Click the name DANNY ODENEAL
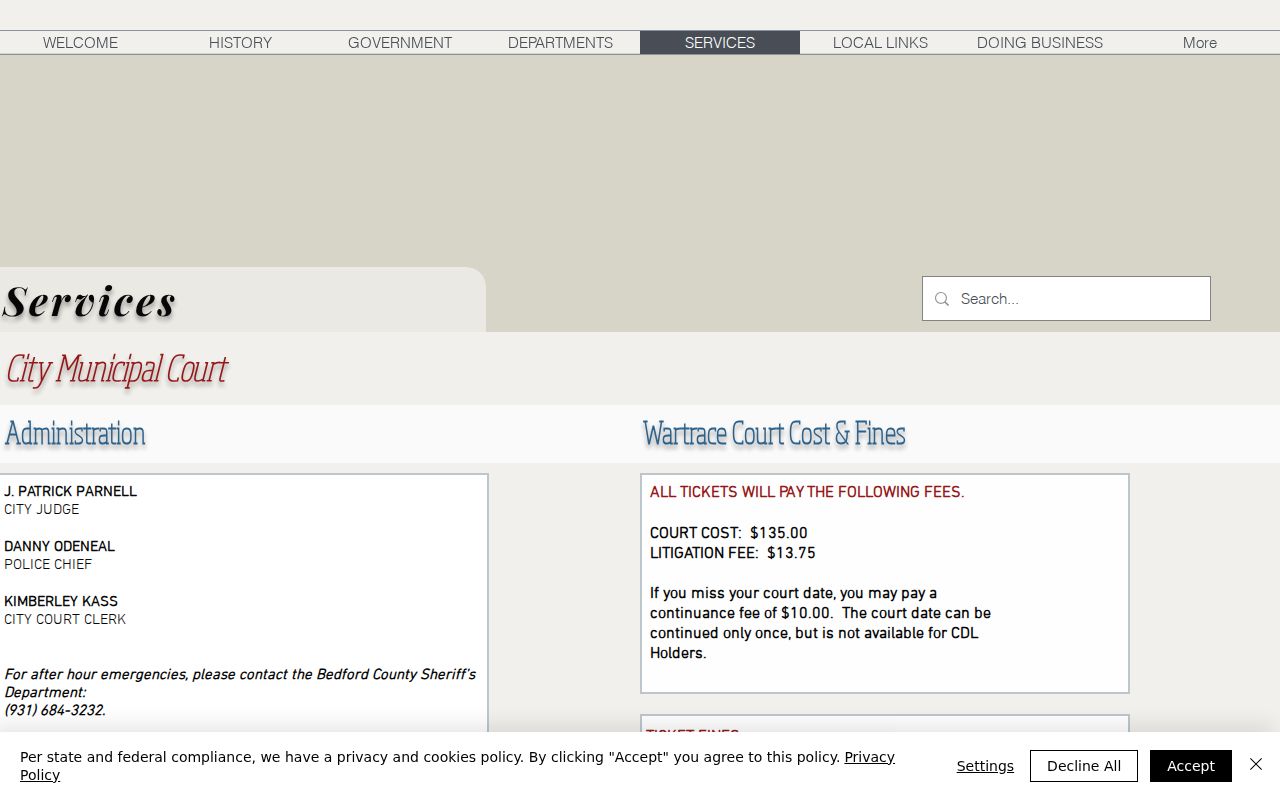Screen dimensions: 1280x800 pyautogui.click(x=59, y=547)
